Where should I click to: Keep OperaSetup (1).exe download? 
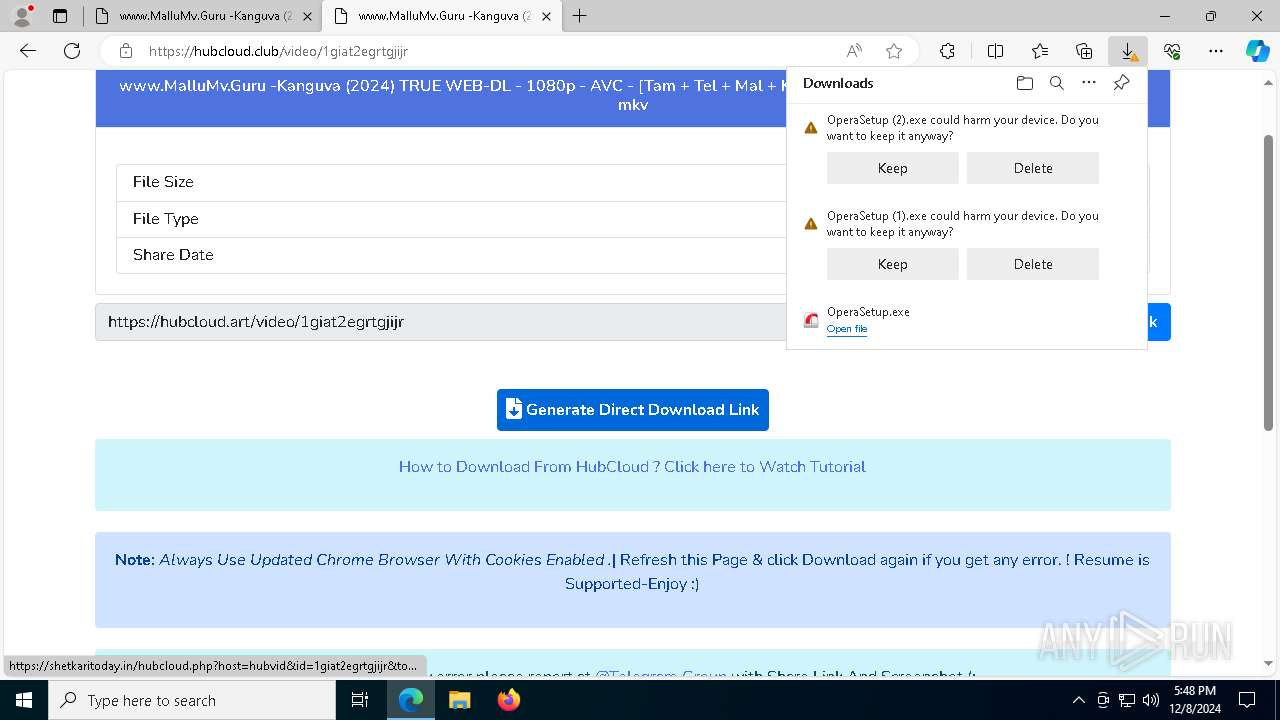893,264
